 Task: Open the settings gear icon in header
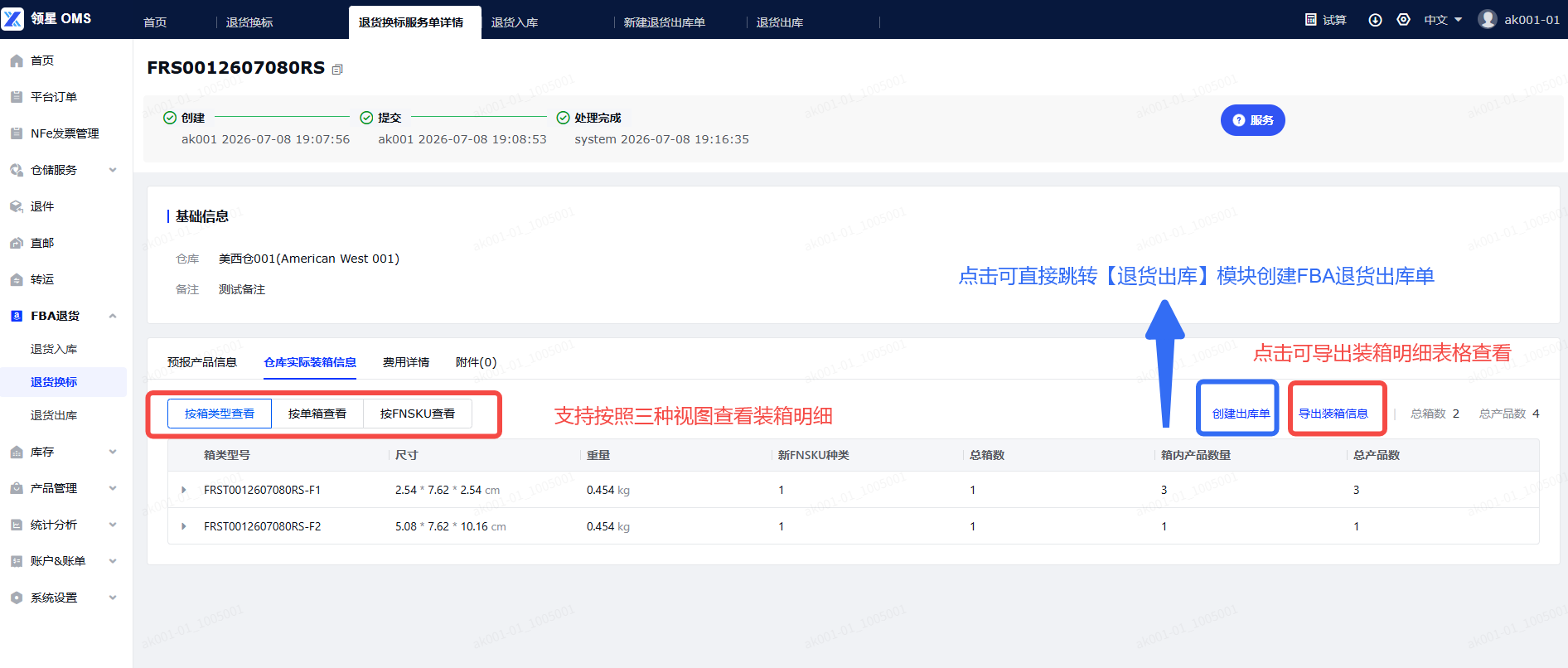pos(1403,20)
